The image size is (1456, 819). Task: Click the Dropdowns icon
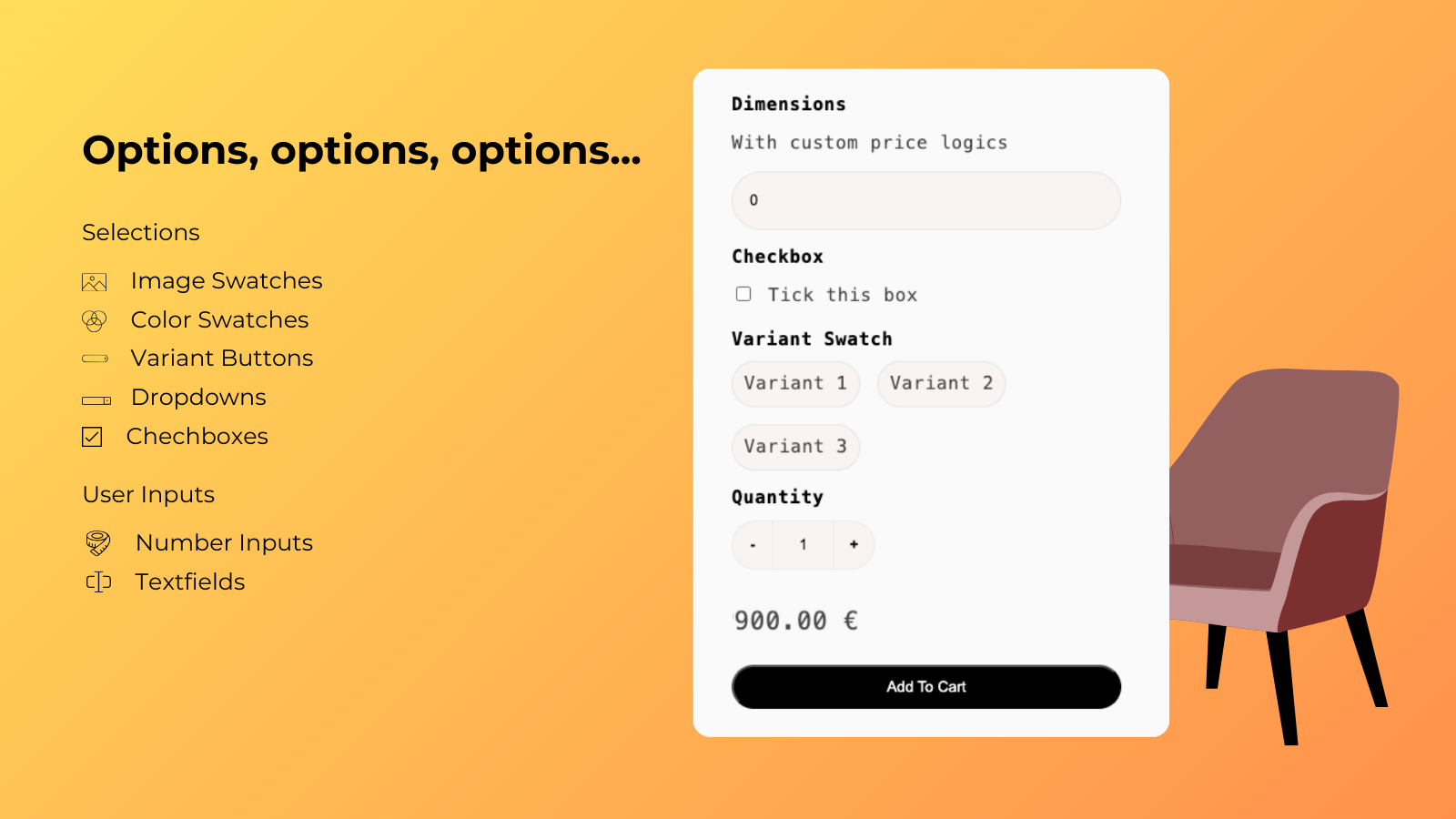pyautogui.click(x=94, y=398)
